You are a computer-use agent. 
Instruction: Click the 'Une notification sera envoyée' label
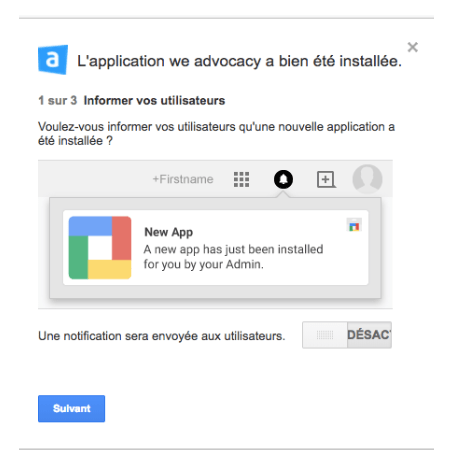(x=162, y=336)
